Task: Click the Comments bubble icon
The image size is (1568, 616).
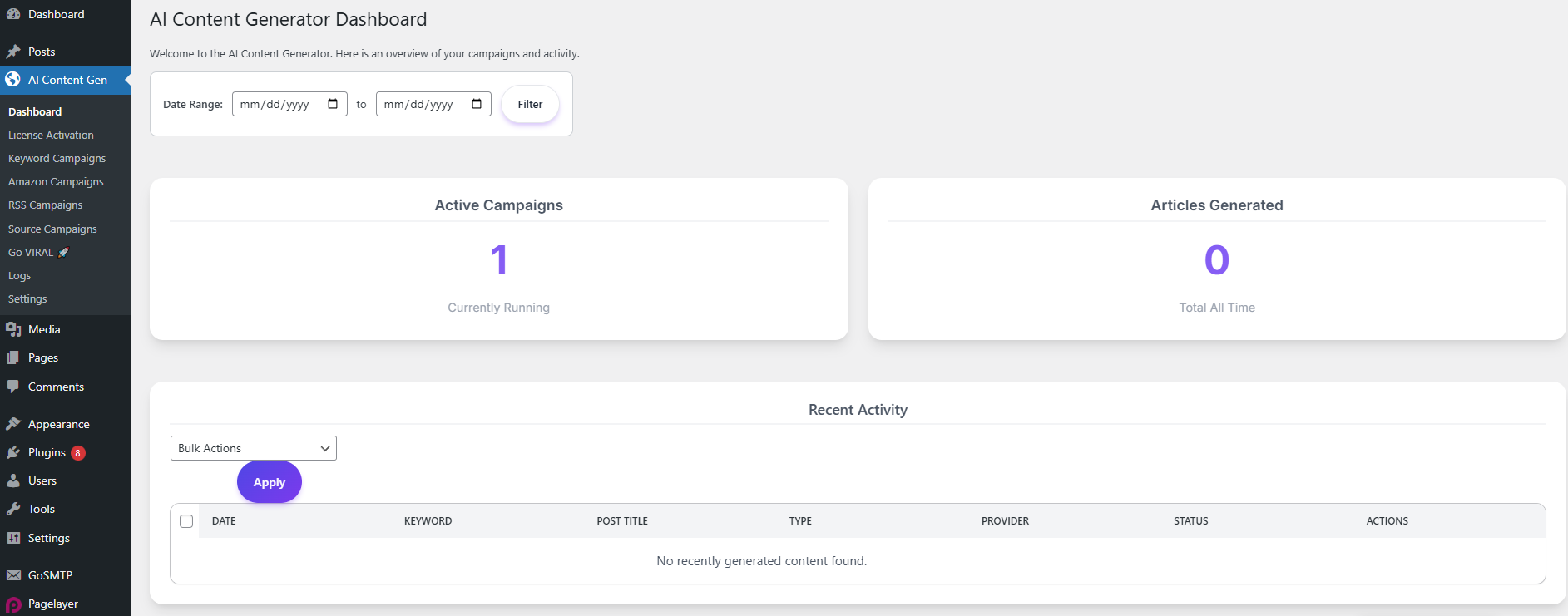Action: (13, 387)
